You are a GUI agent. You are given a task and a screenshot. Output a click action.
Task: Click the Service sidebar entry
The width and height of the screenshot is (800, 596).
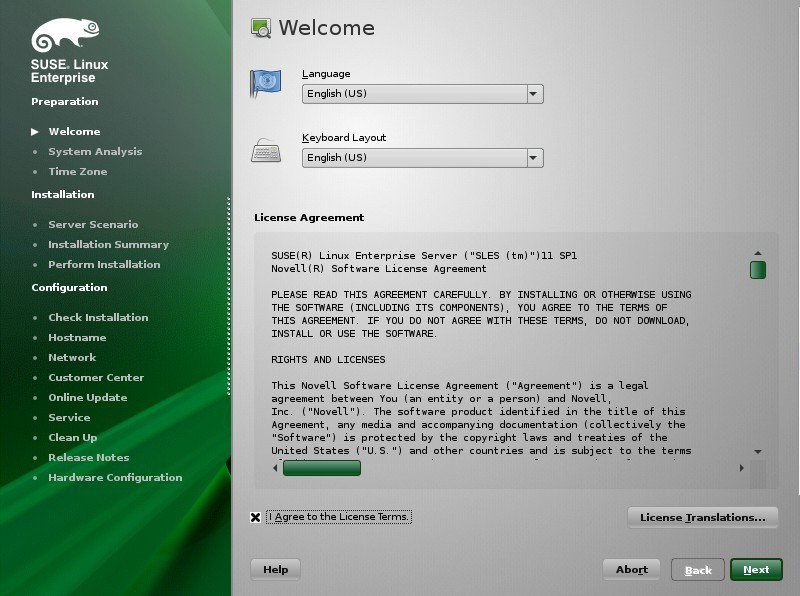(x=69, y=417)
